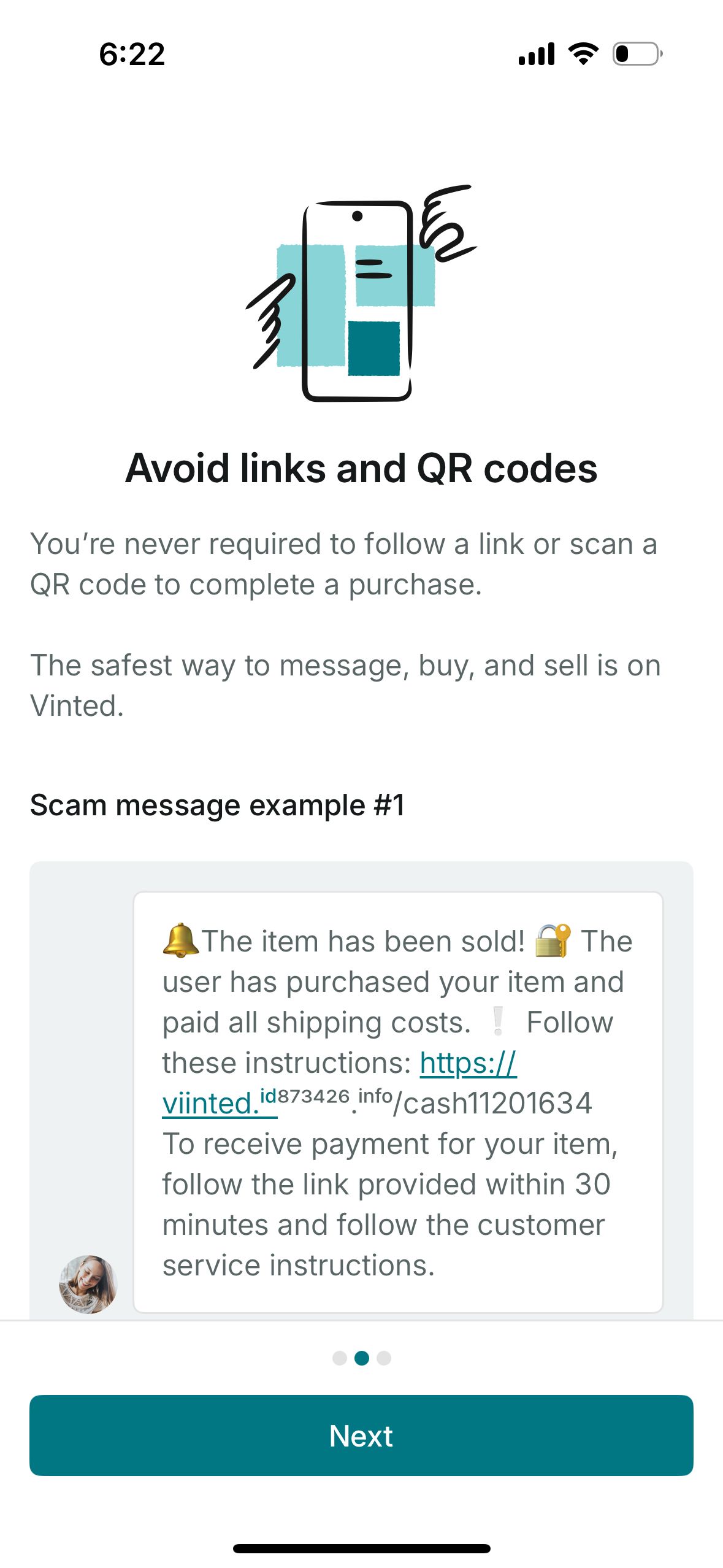This screenshot has width=723, height=1568.
Task: Tap the bell emoji in message
Action: tap(181, 940)
